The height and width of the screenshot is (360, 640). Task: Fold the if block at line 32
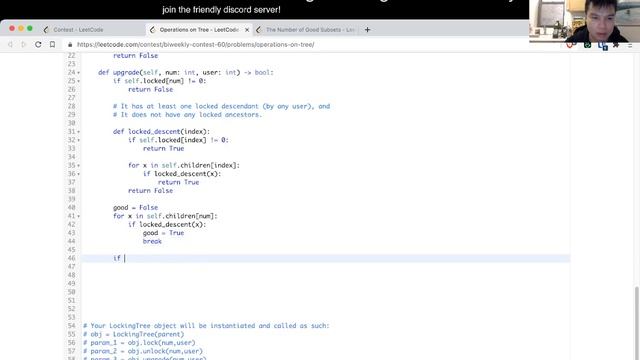78,140
